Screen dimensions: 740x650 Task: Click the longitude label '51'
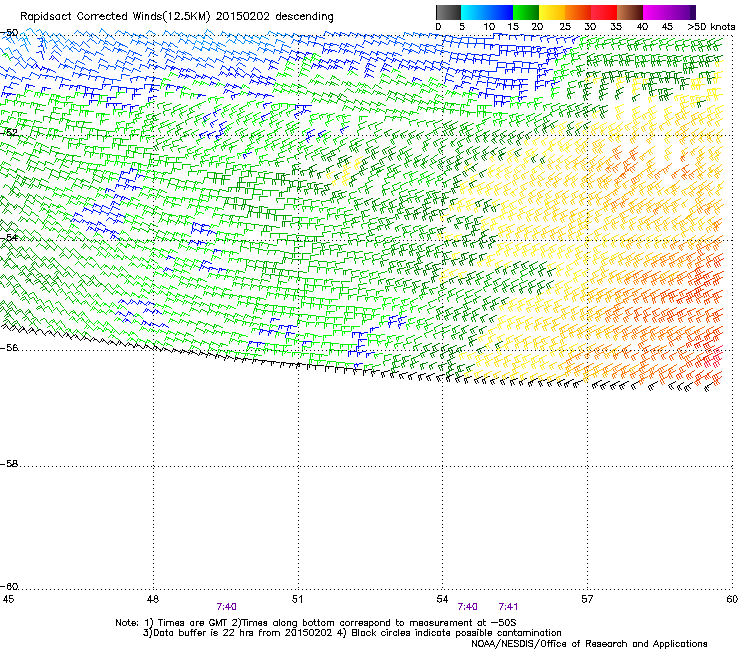click(297, 599)
